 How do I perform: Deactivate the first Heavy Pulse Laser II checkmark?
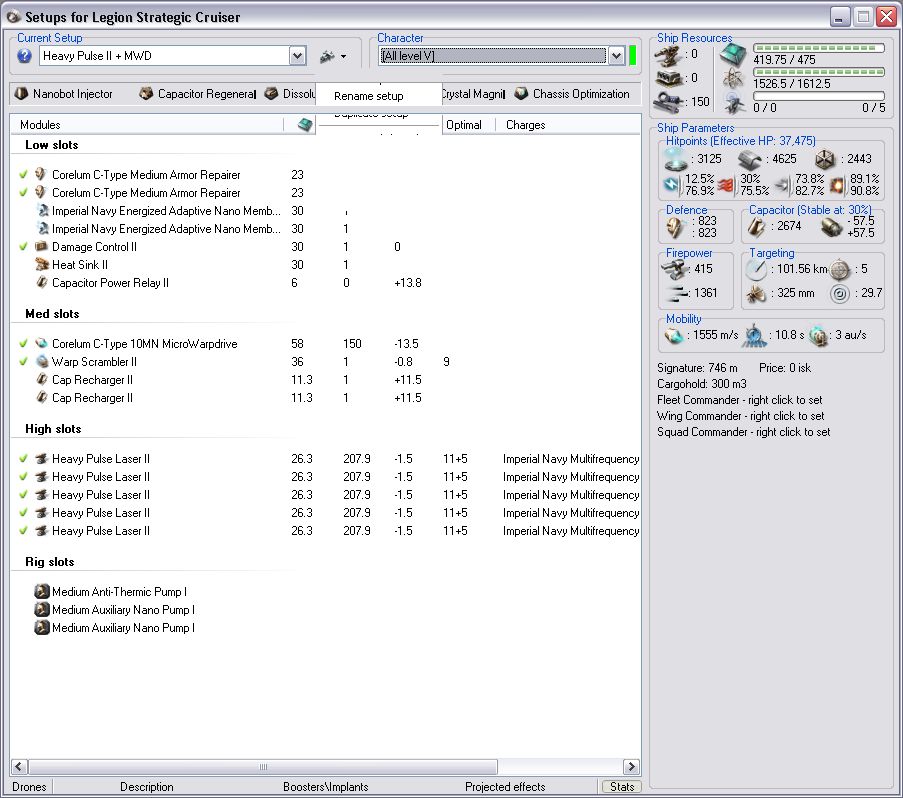coord(23,459)
